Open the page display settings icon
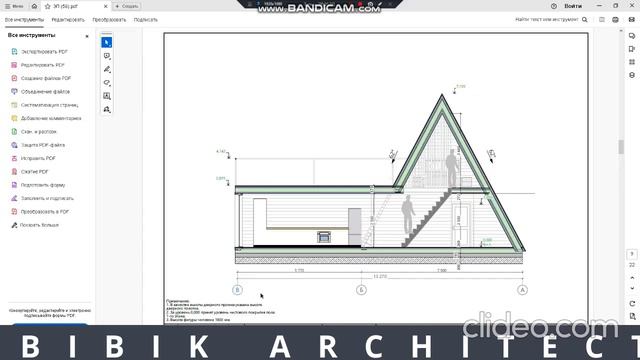This screenshot has width=640, height=360. click(x=632, y=316)
